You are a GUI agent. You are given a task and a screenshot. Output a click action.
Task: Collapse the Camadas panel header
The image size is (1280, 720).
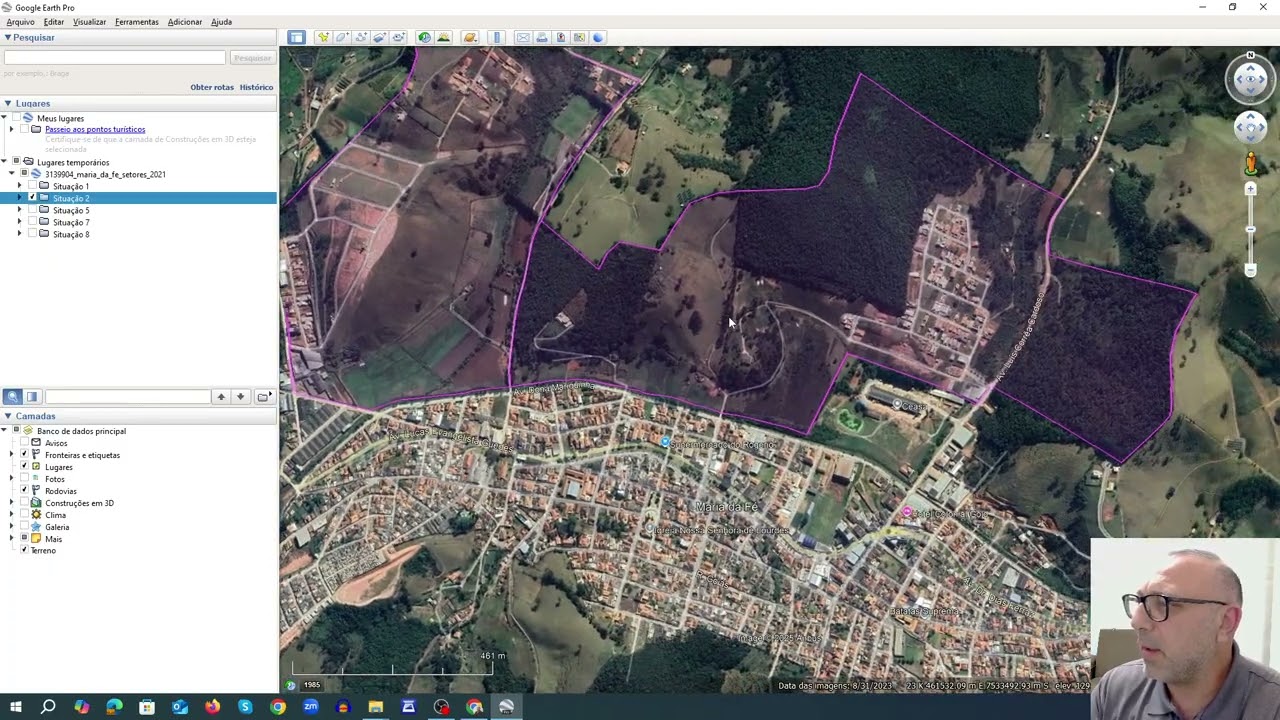coord(7,416)
